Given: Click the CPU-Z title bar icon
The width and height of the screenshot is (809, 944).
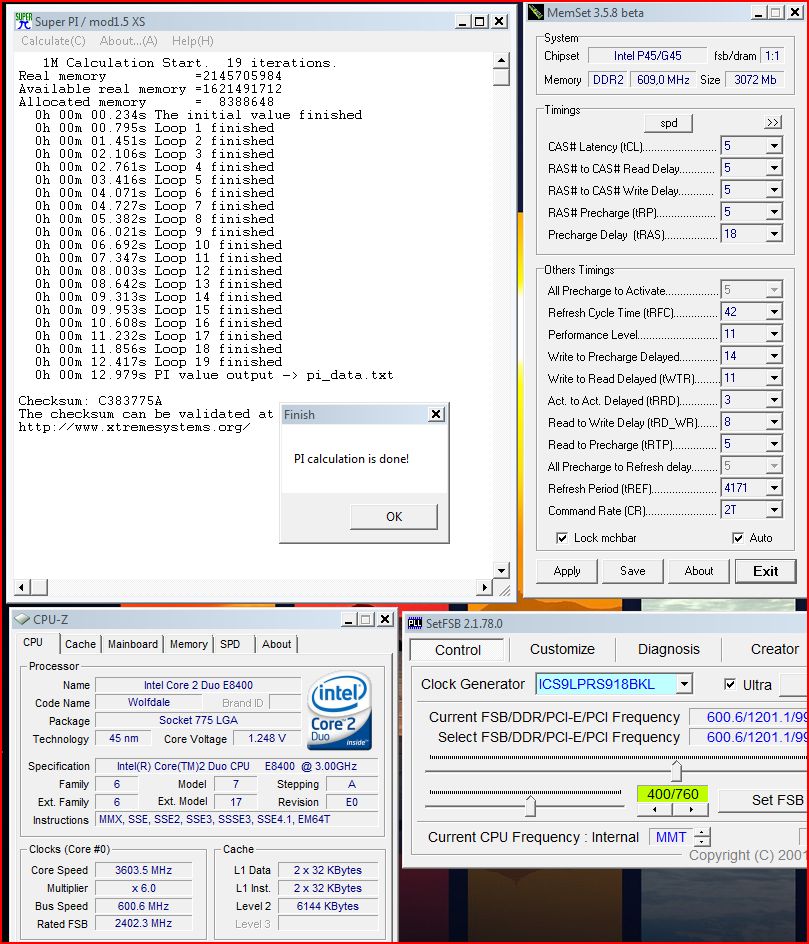Looking at the screenshot, I should pos(22,619).
